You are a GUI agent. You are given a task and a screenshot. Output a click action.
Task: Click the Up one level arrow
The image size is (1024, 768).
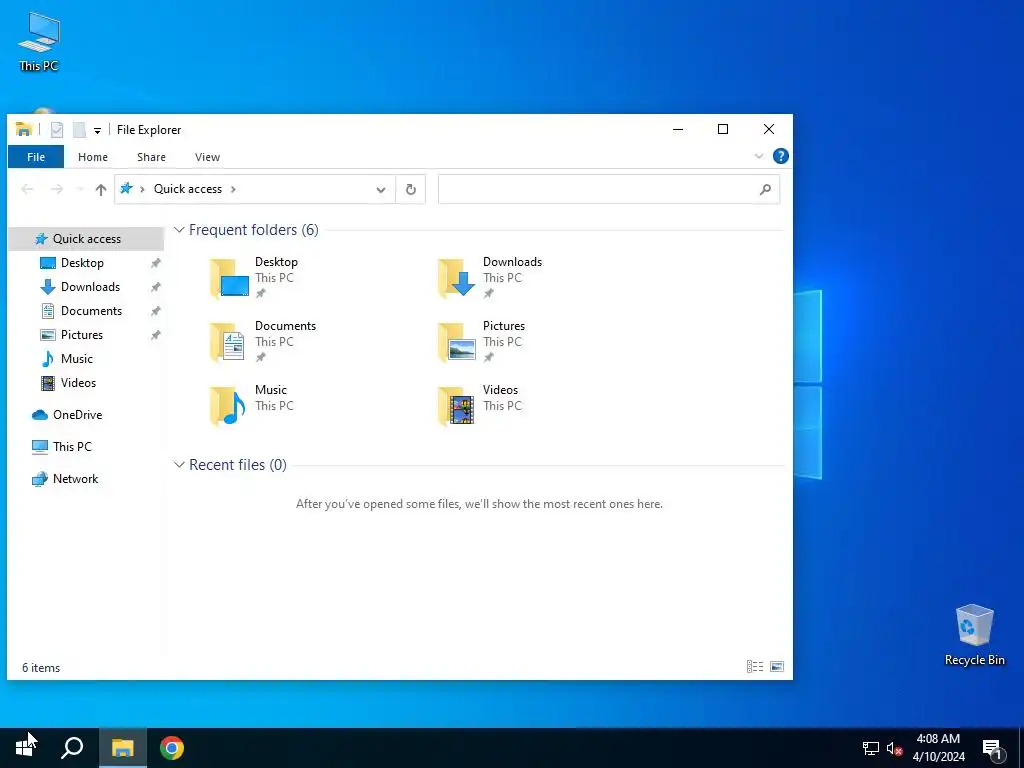tap(101, 189)
